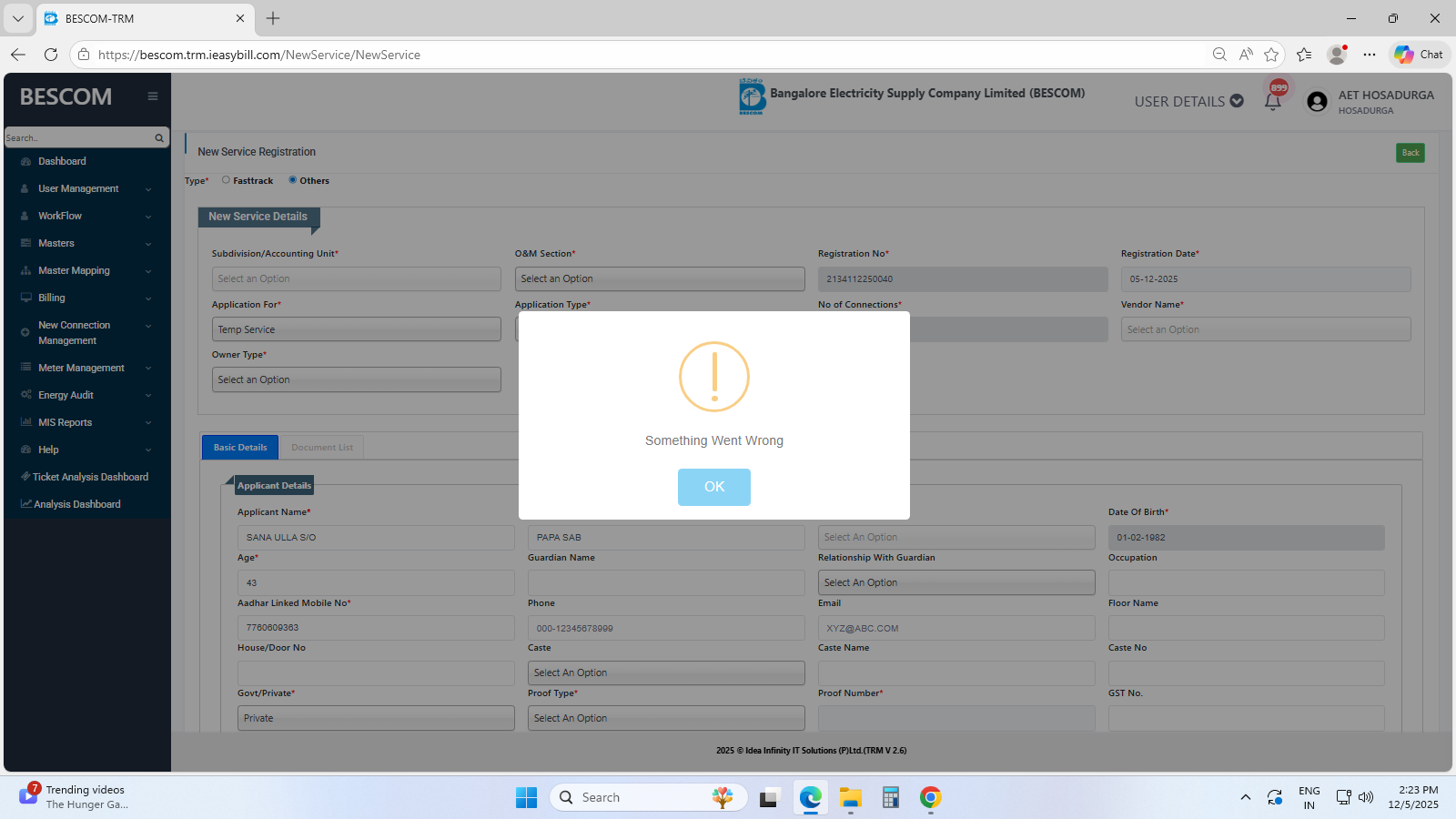The image size is (1456, 819).
Task: Open the O&M Section dropdown
Action: [x=660, y=278]
